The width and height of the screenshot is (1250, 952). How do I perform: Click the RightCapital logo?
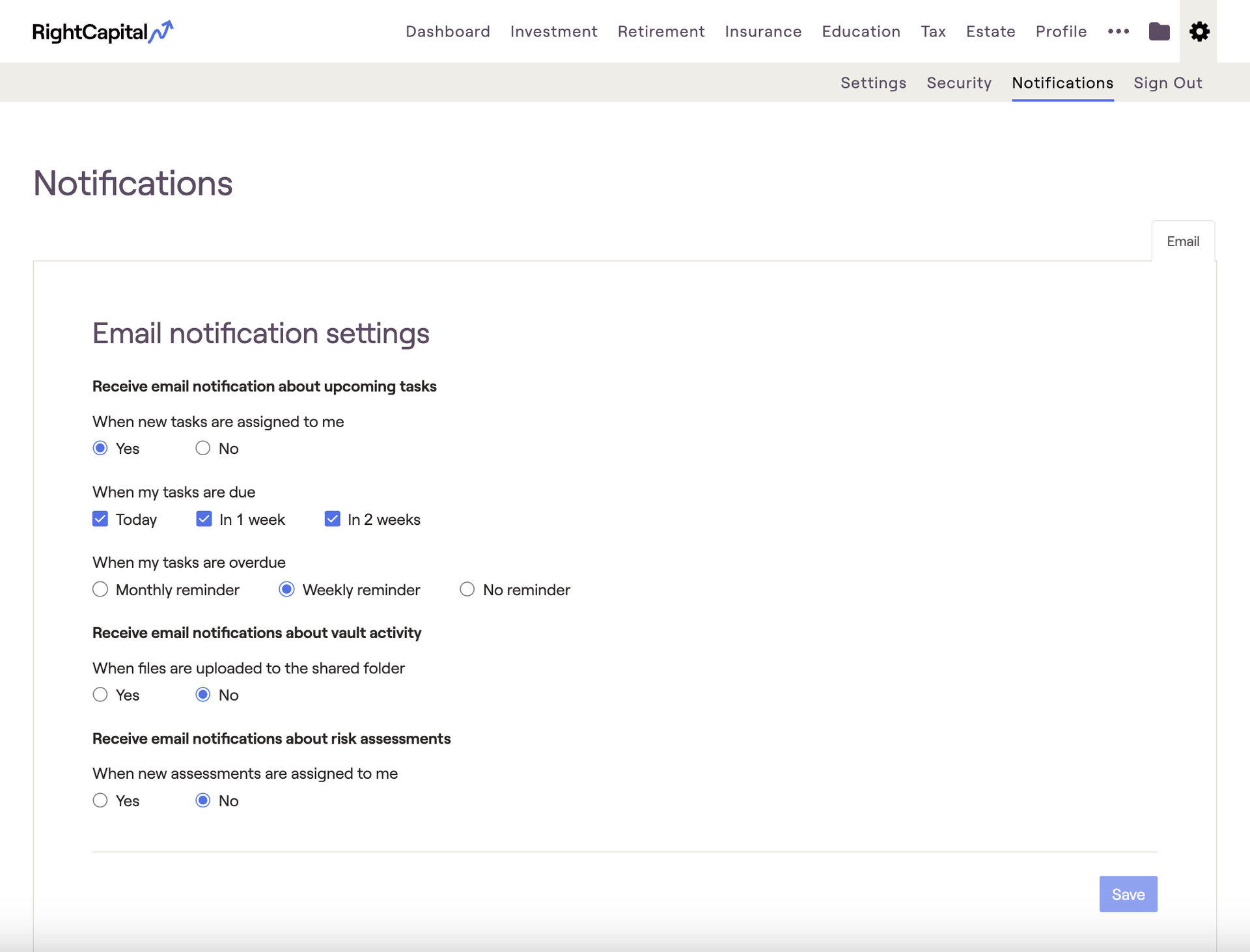(x=103, y=31)
